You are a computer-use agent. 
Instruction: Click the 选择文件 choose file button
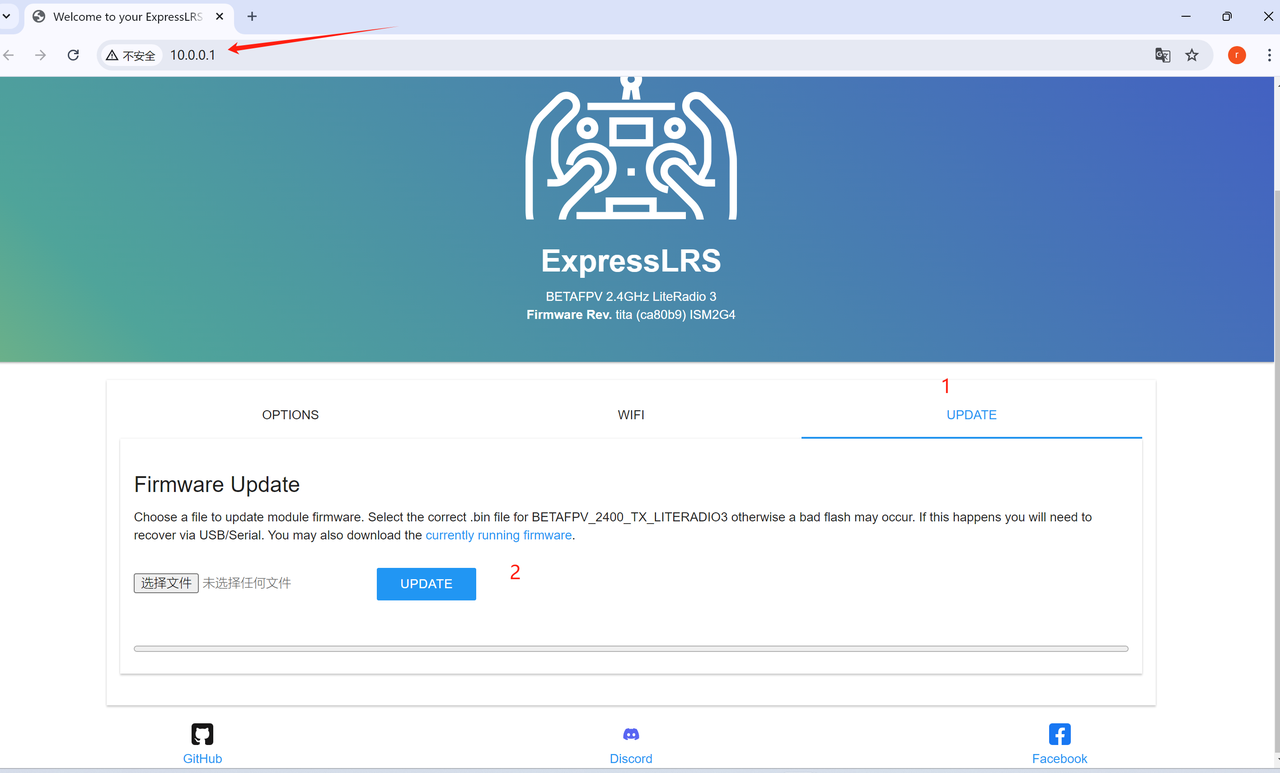166,583
